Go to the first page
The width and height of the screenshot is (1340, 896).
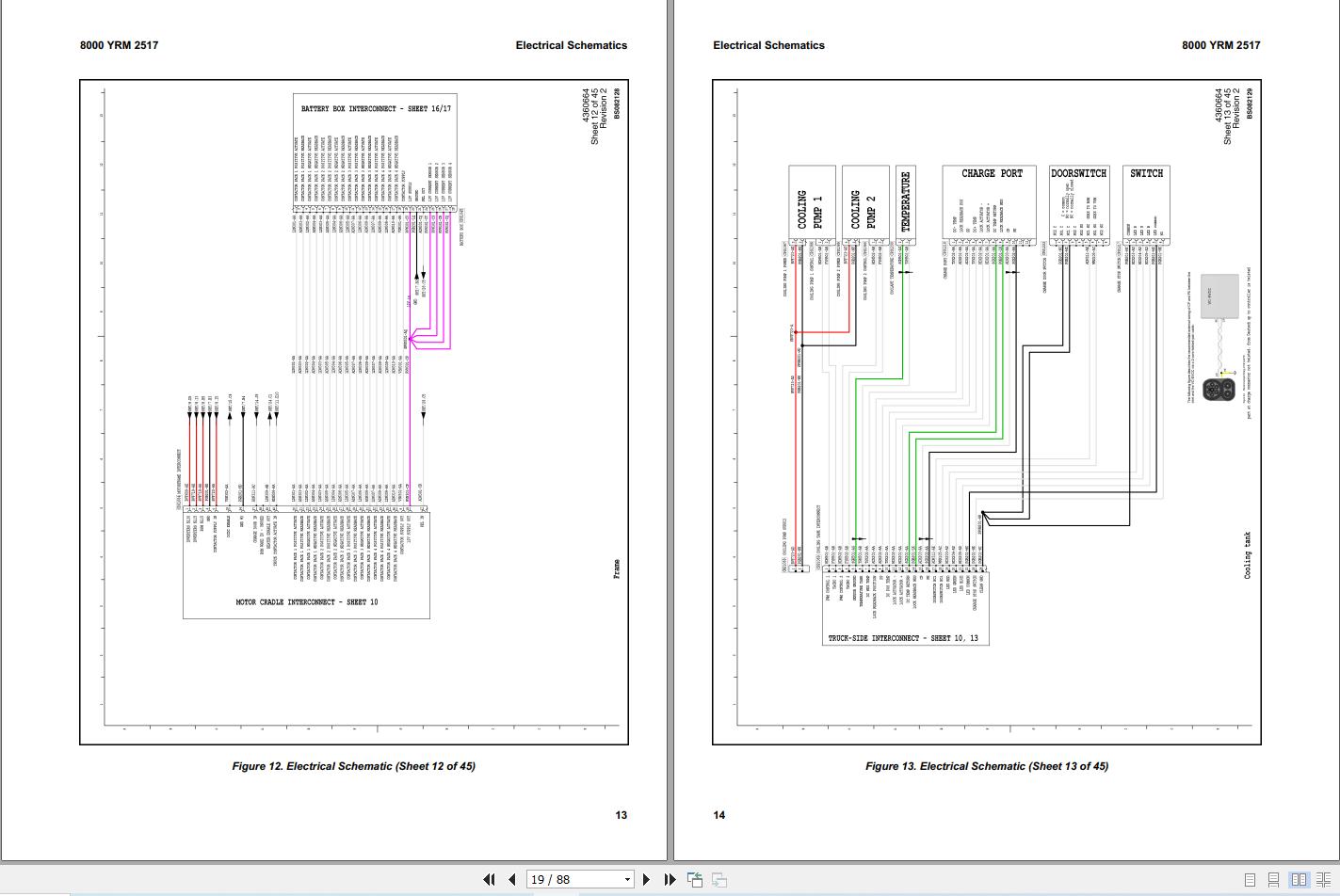[489, 879]
